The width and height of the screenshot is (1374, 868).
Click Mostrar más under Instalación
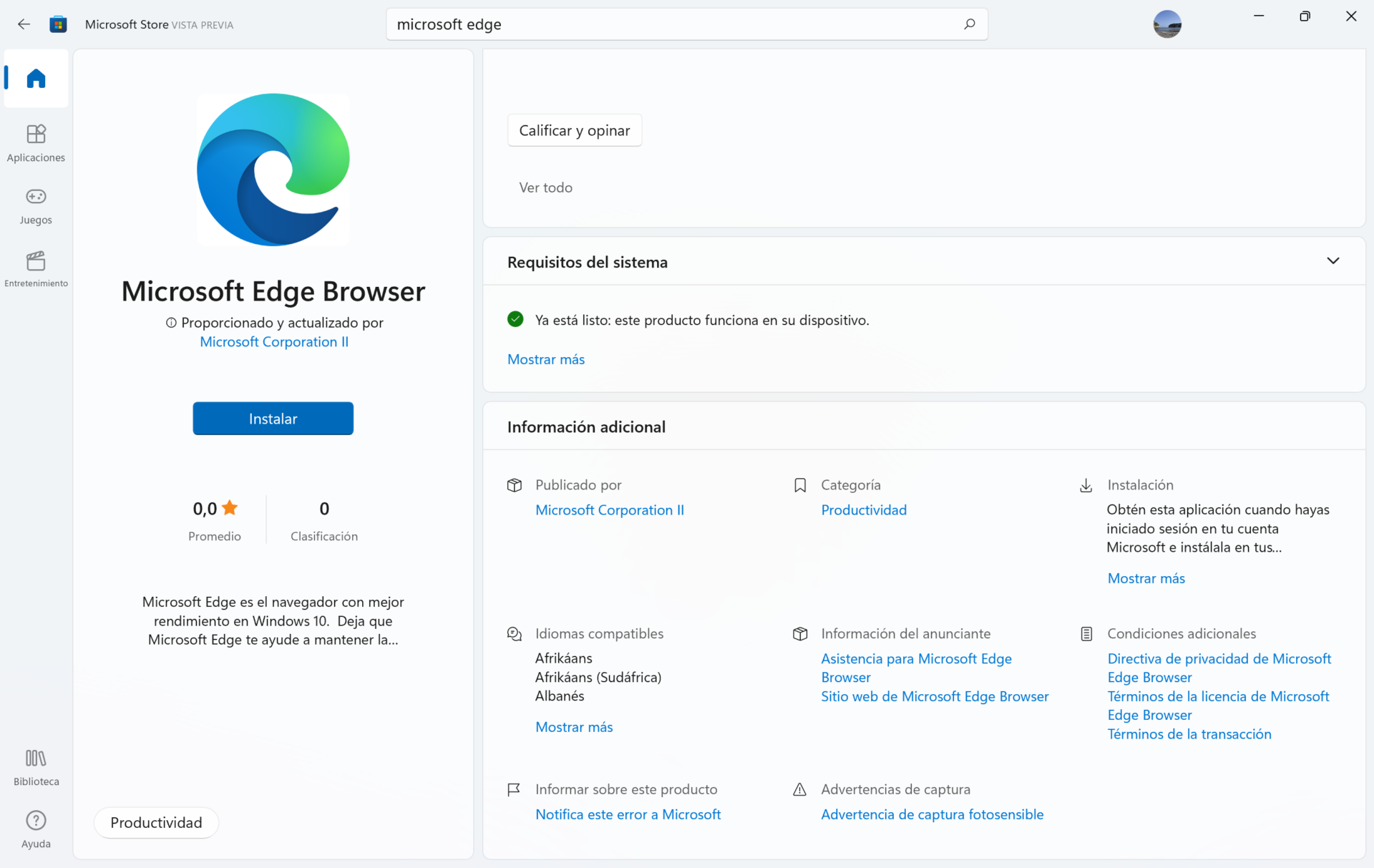point(1146,578)
